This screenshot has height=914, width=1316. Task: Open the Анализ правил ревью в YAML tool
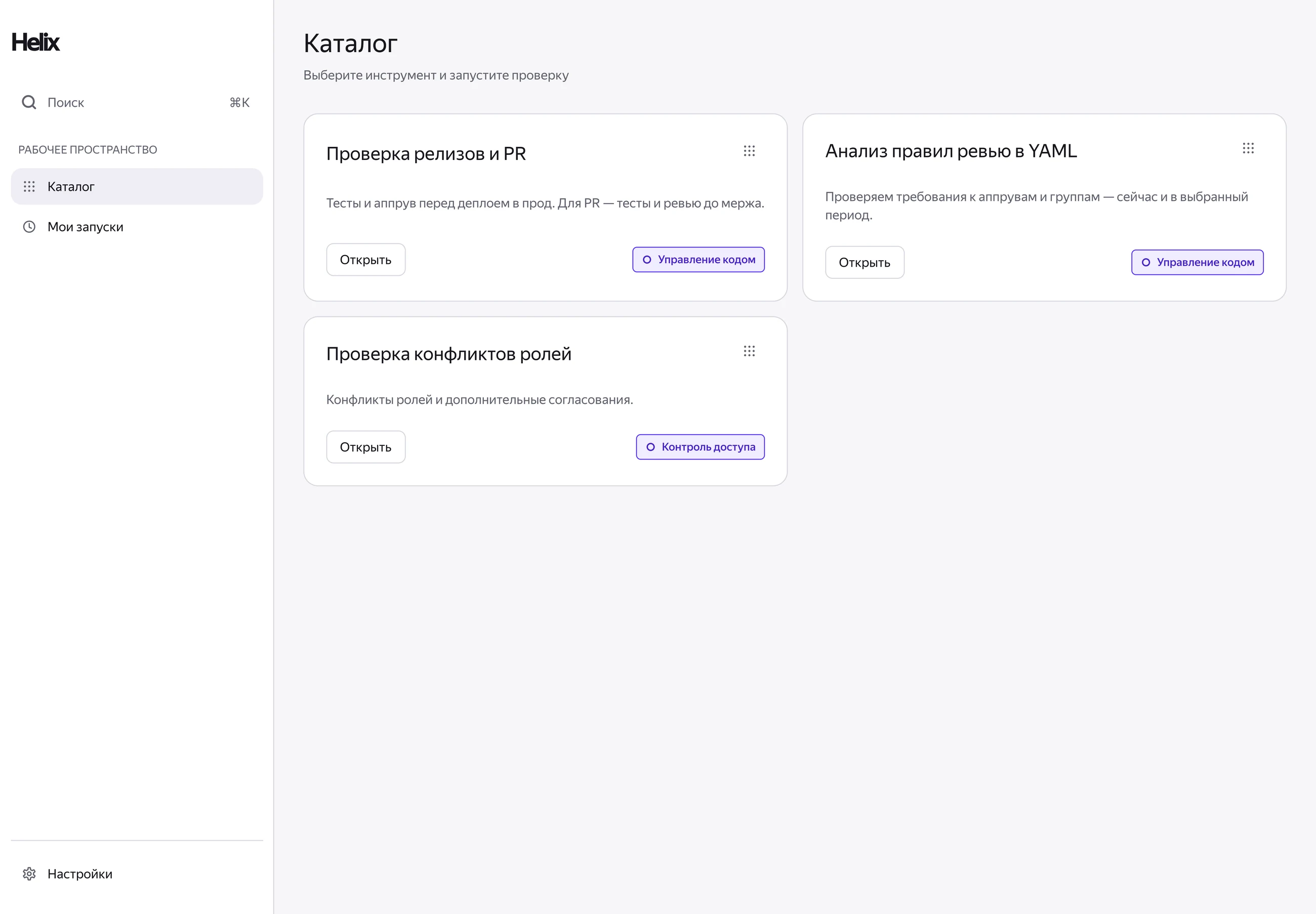[865, 263]
